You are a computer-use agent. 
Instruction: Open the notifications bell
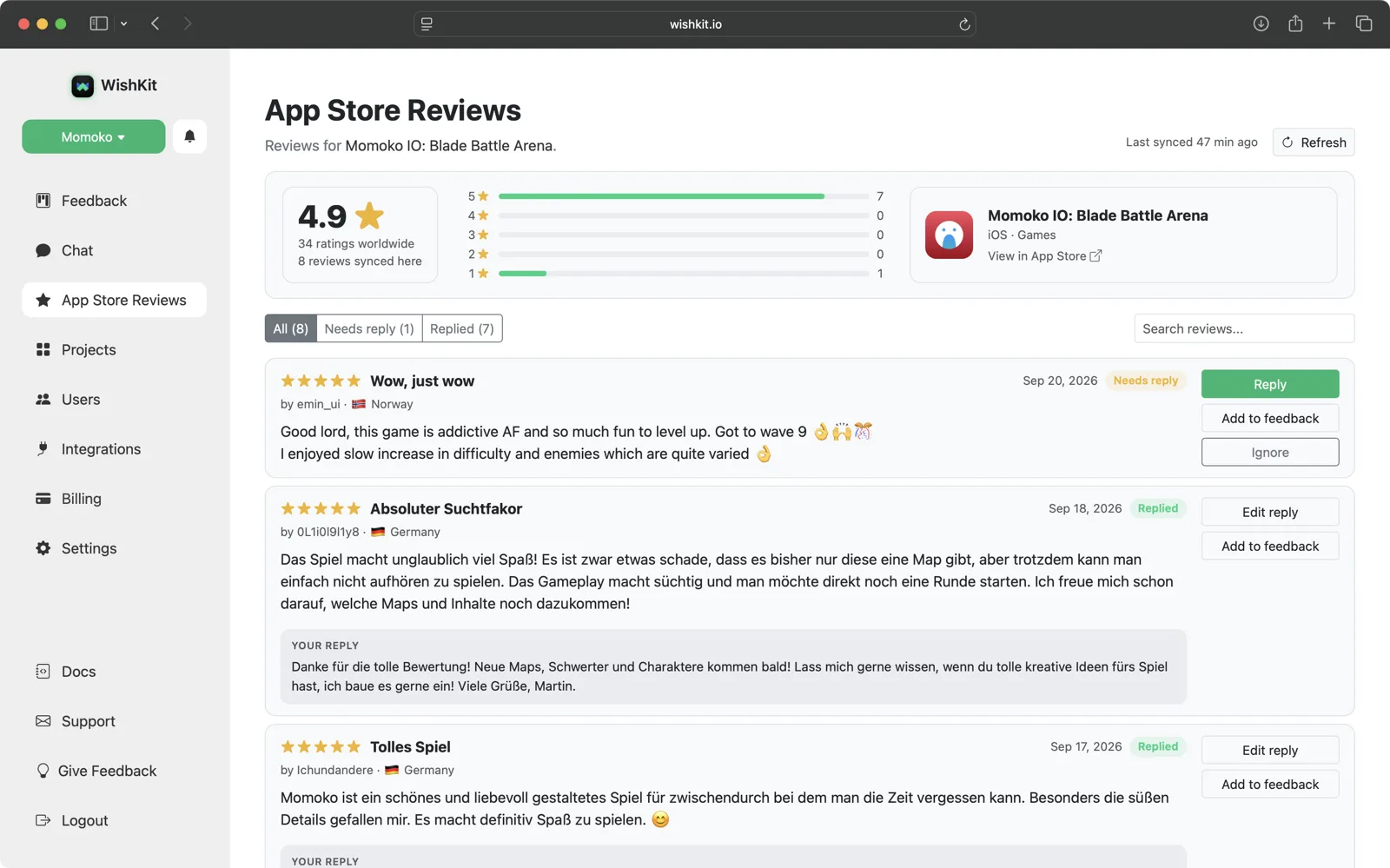(x=189, y=136)
